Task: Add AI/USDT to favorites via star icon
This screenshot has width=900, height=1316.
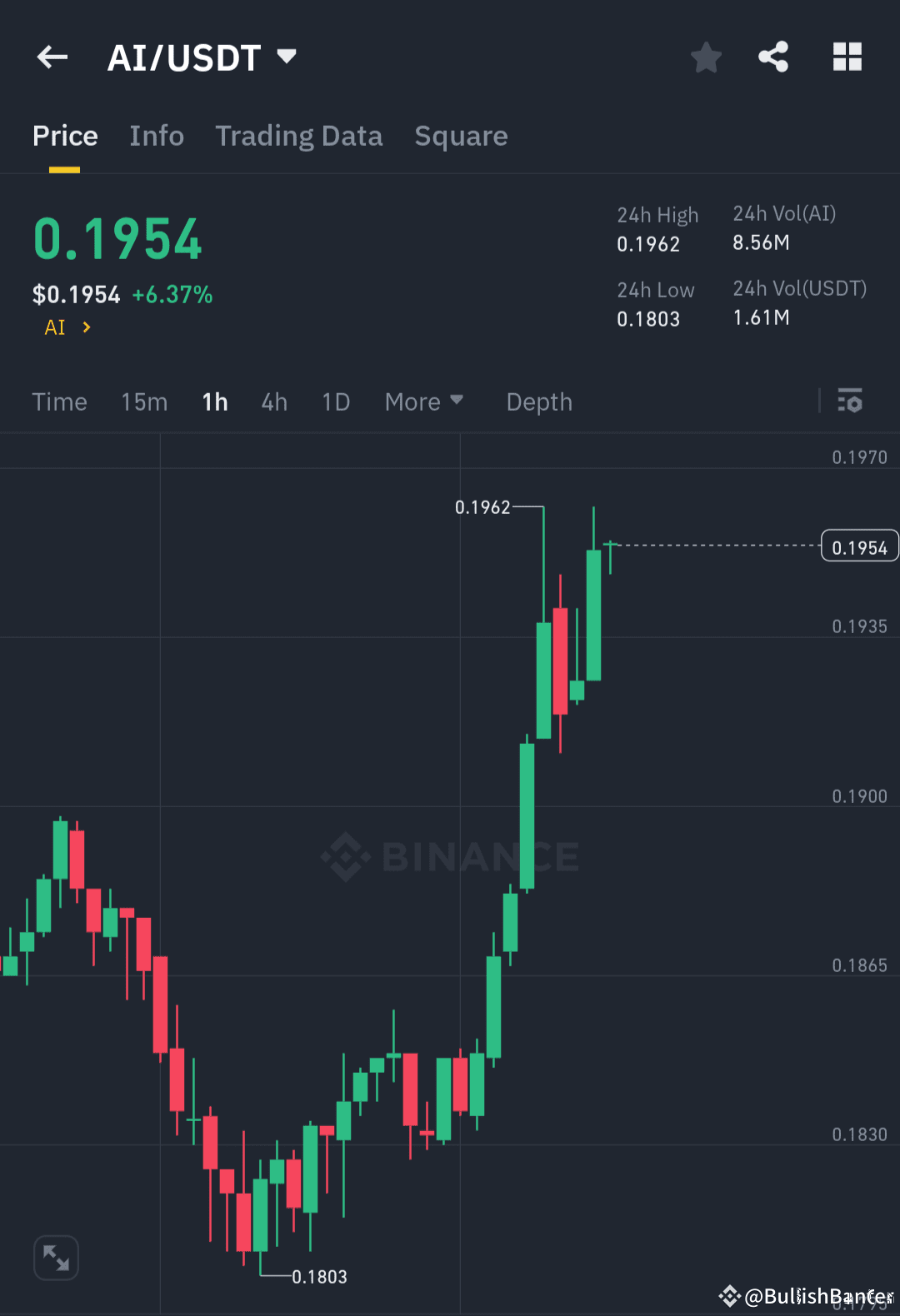Action: tap(706, 57)
